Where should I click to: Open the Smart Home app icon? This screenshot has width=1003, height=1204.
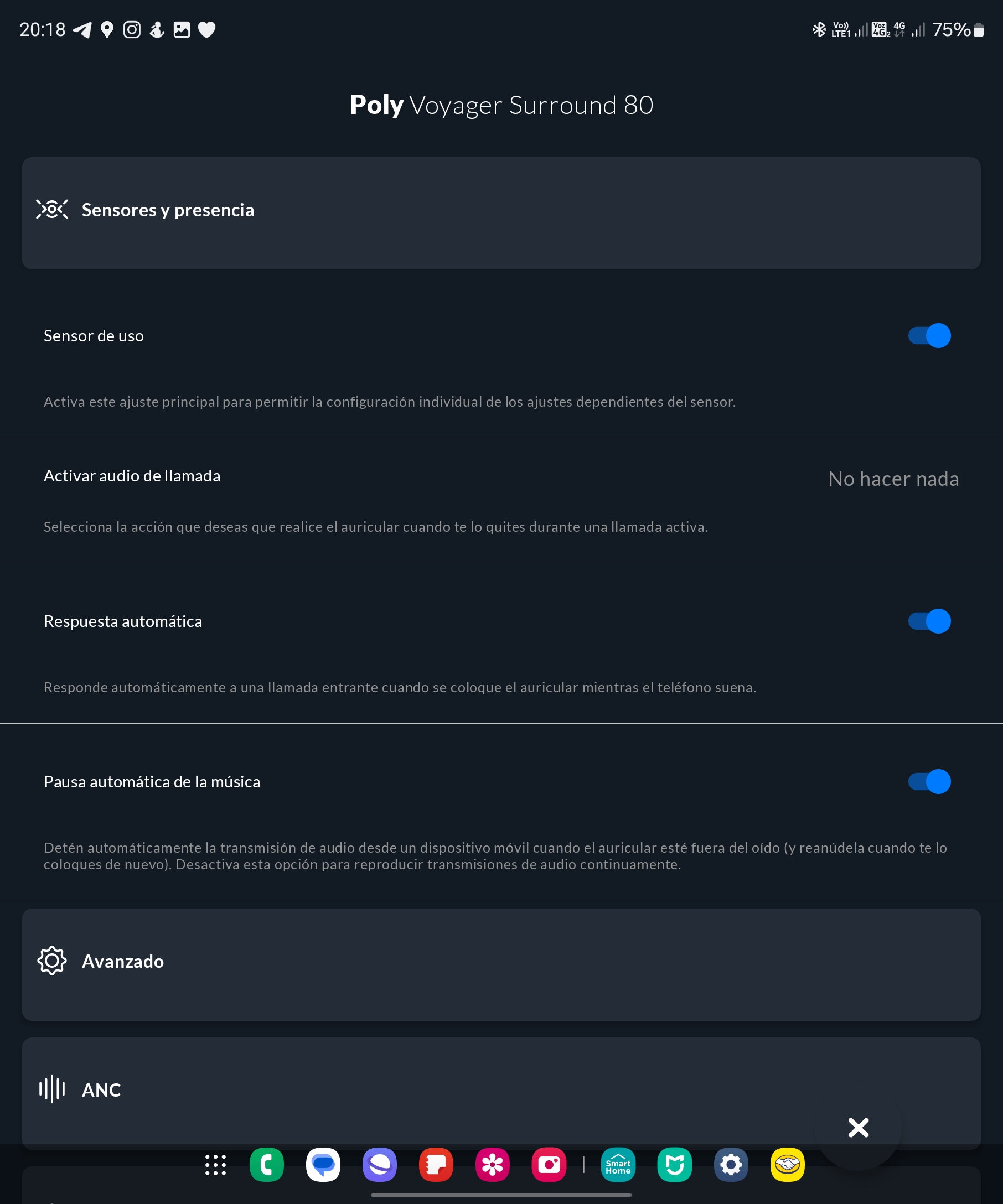click(618, 1165)
